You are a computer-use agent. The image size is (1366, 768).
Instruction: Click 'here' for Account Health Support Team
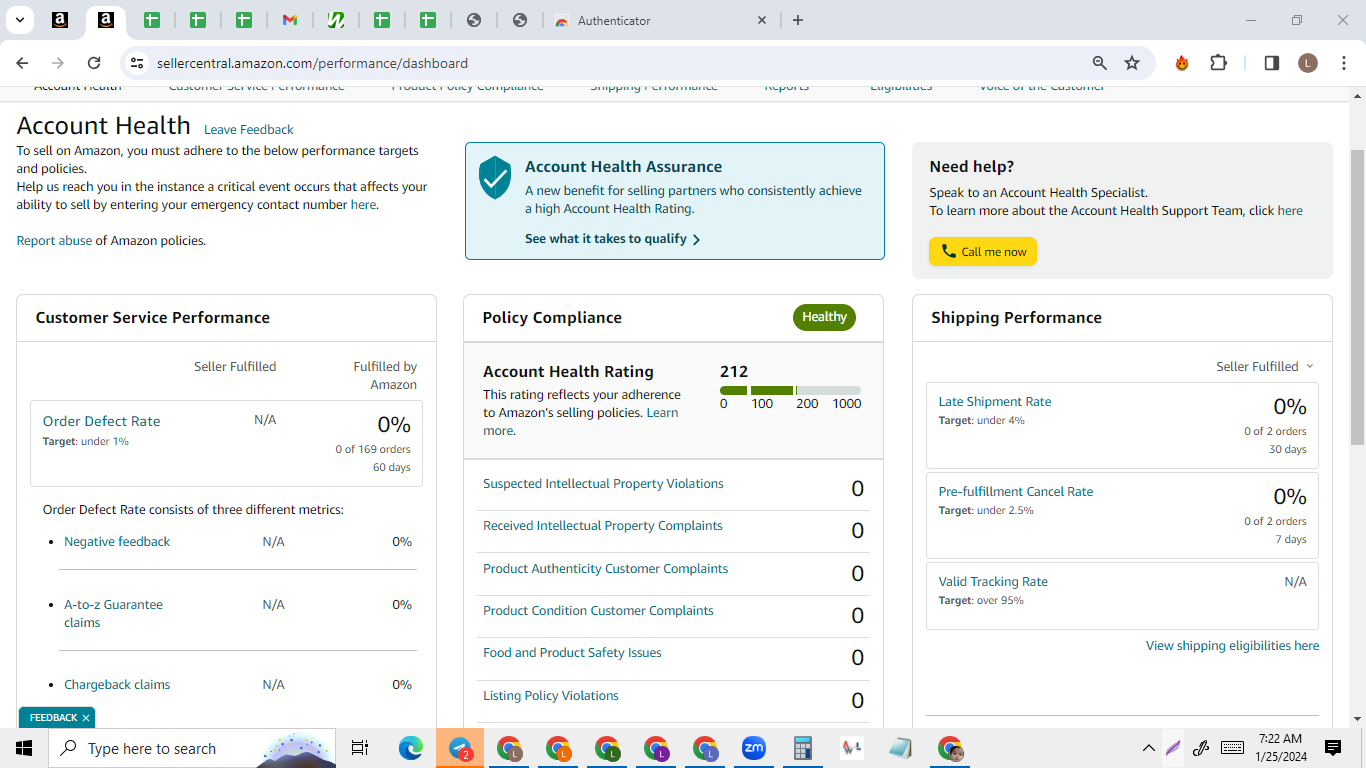click(x=1290, y=211)
